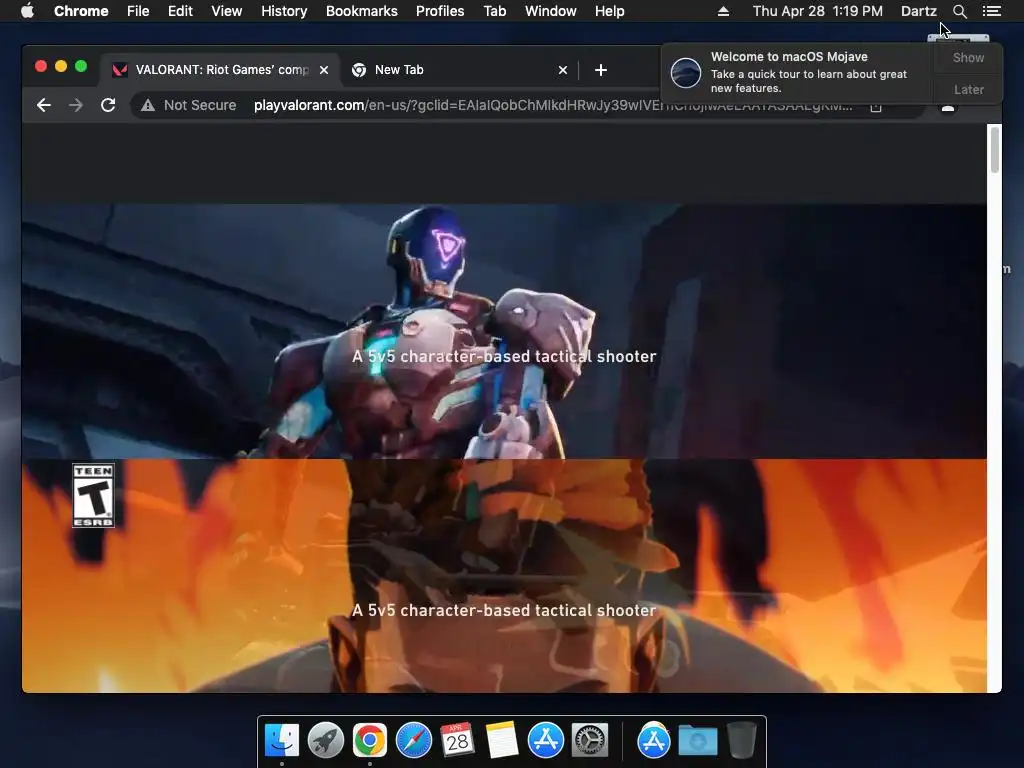The height and width of the screenshot is (768, 1024).
Task: Open the App Store icon beside Downloads folder
Action: pyautogui.click(x=654, y=740)
